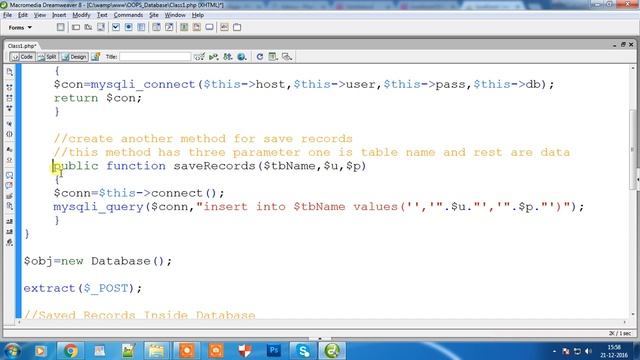This screenshot has height=360, width=640.
Task: Open the File menu
Action: tap(7, 15)
